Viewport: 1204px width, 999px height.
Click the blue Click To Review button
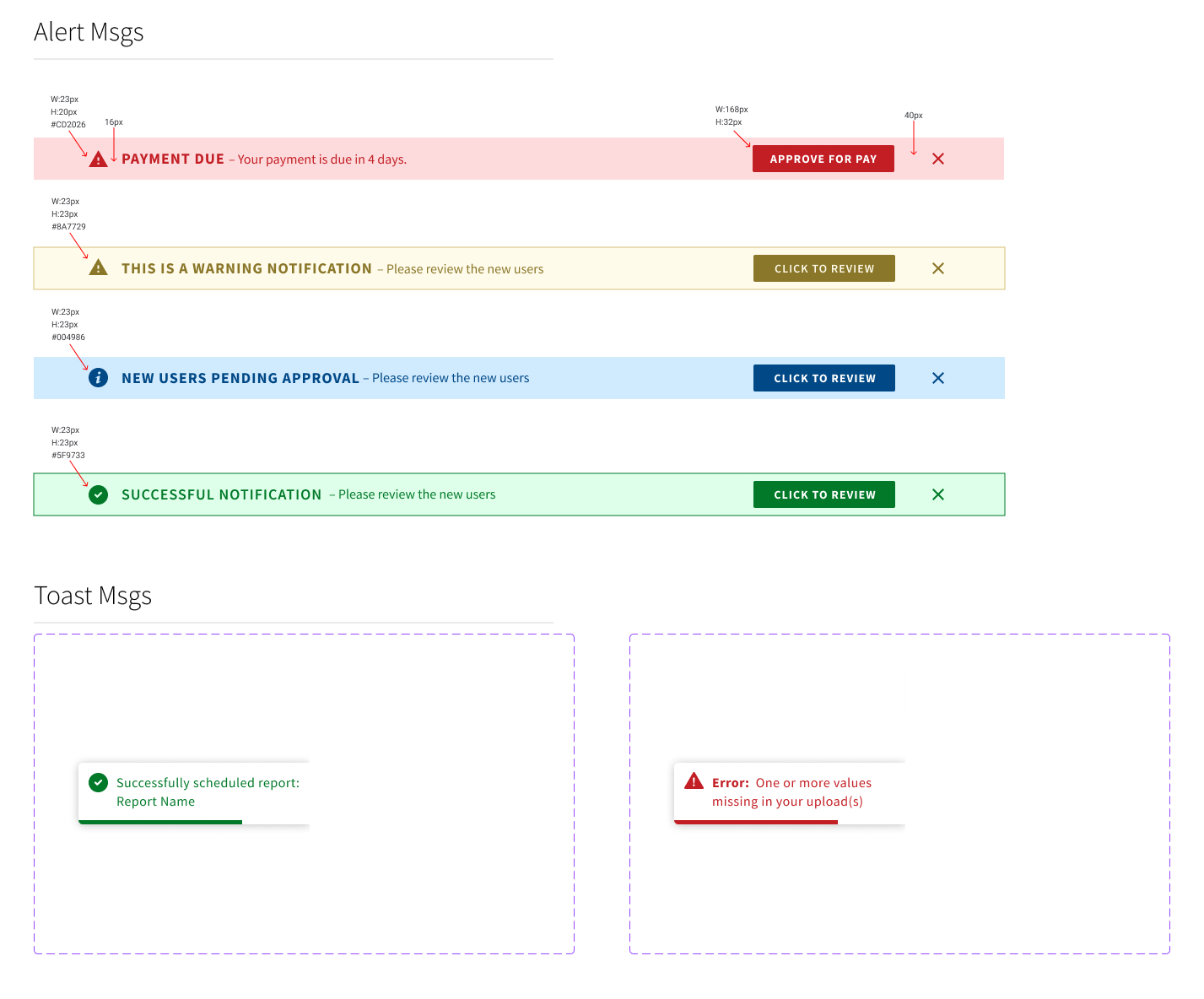(823, 378)
